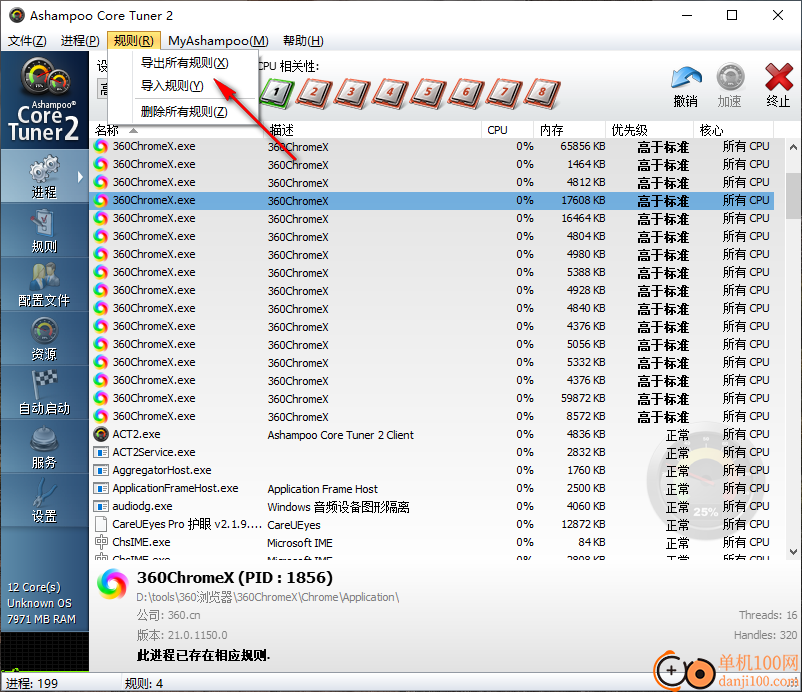This screenshot has width=802, height=692.
Task: Open the 自动启动 (Autostart) sidebar section
Action: pyautogui.click(x=44, y=393)
